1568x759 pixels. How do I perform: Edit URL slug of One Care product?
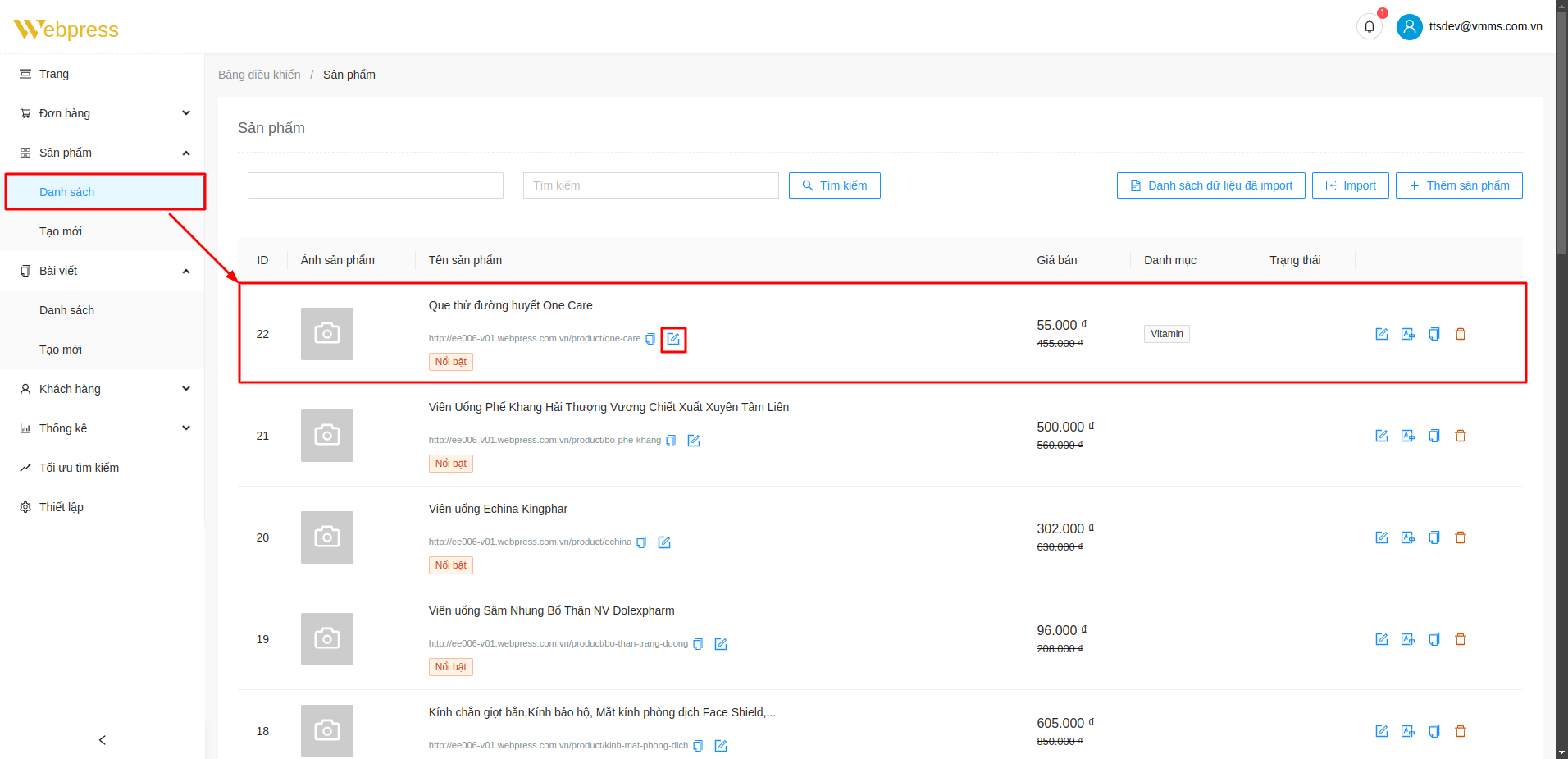pos(673,339)
